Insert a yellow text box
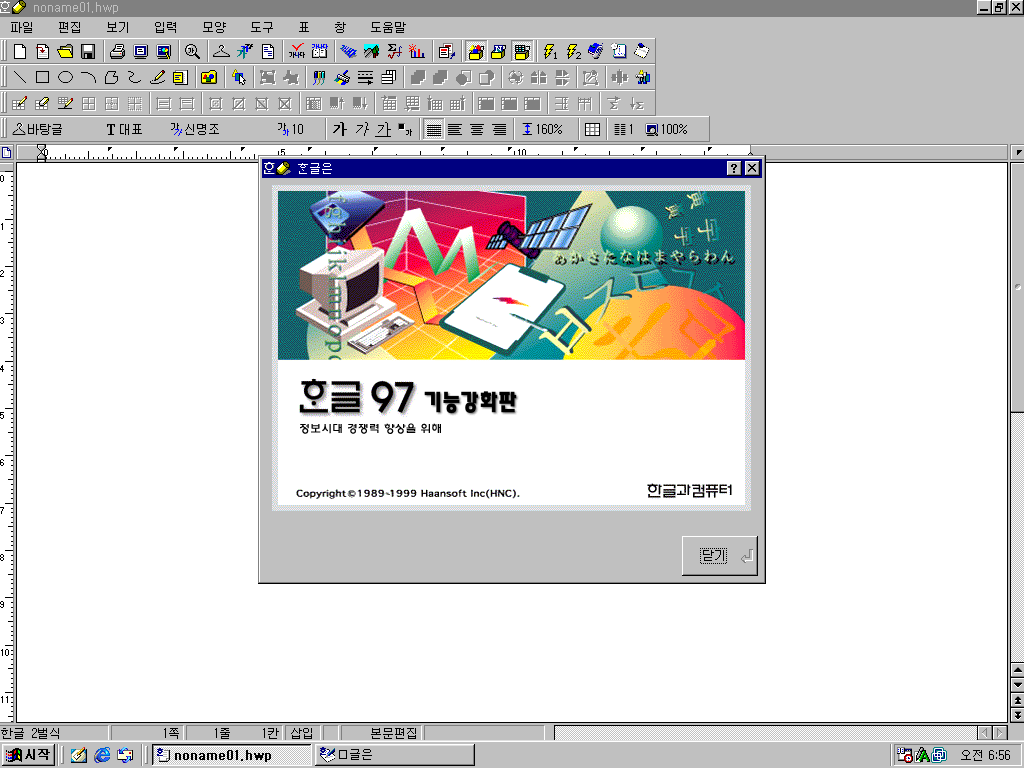This screenshot has height=768, width=1024. click(180, 78)
